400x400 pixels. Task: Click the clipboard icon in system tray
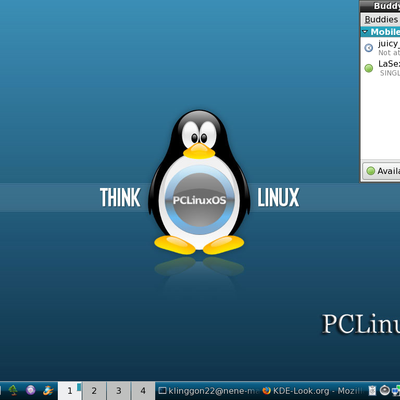372,390
